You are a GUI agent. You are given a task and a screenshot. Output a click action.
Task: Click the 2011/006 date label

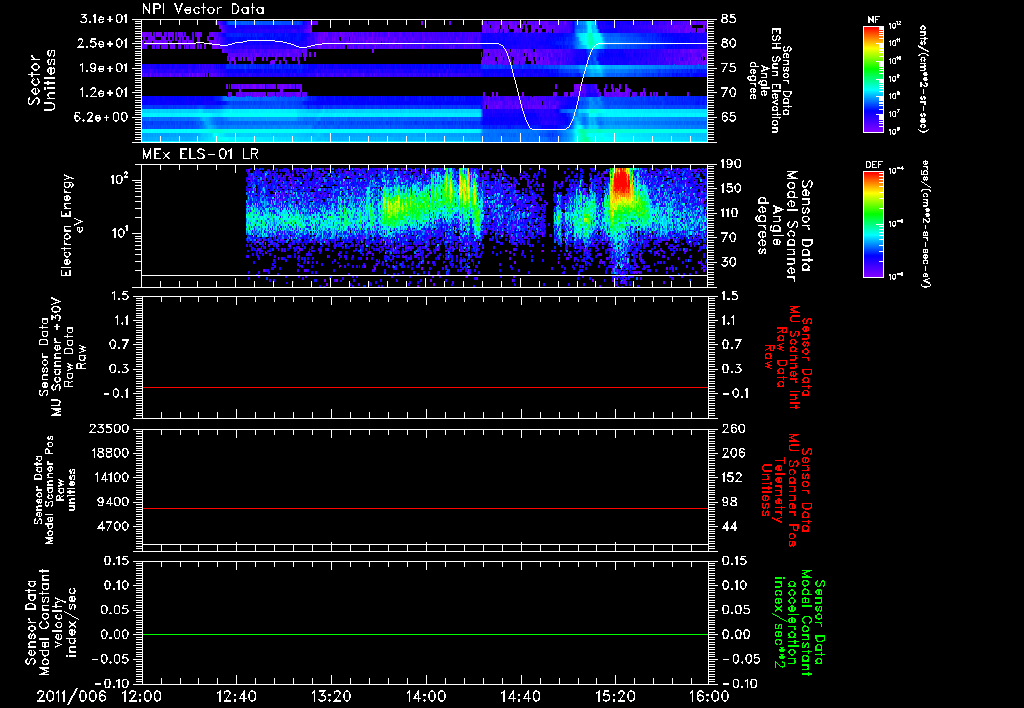[x=72, y=696]
